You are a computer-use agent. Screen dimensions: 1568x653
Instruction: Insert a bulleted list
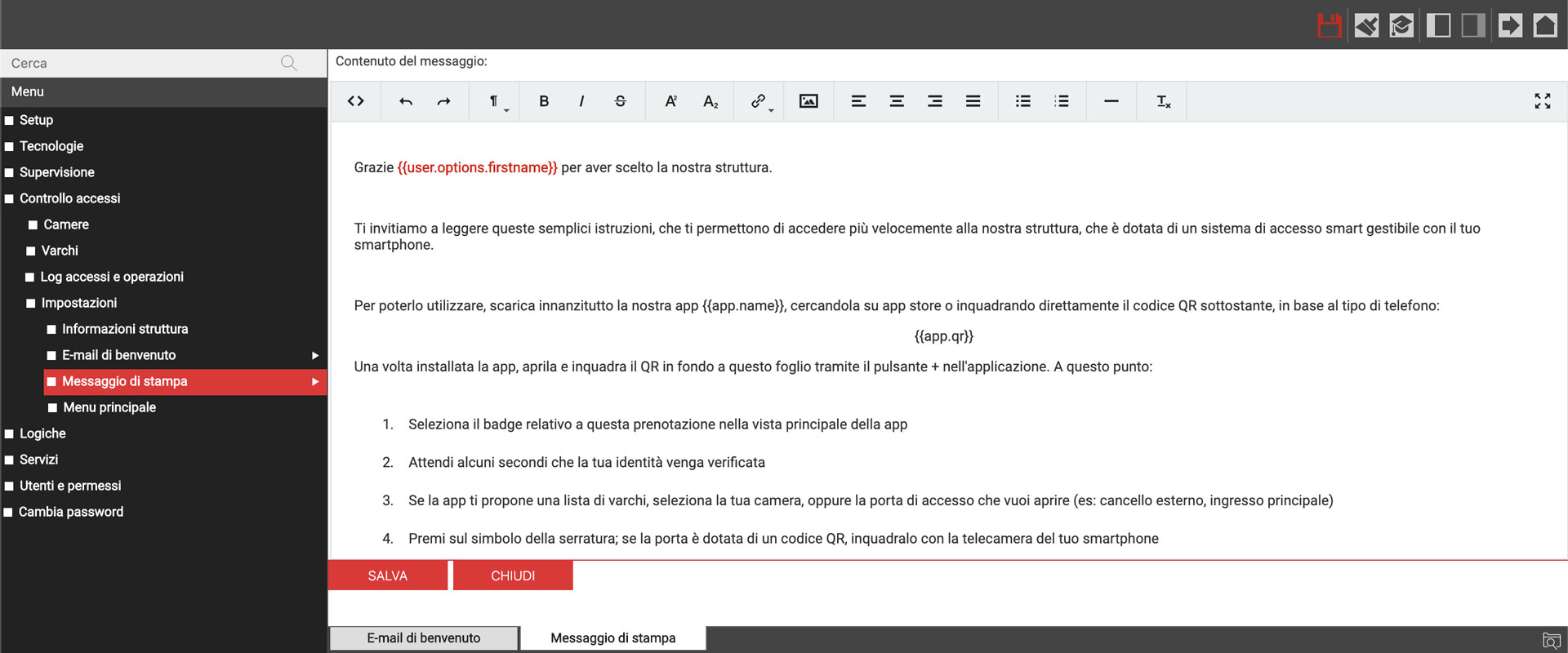(x=1022, y=101)
